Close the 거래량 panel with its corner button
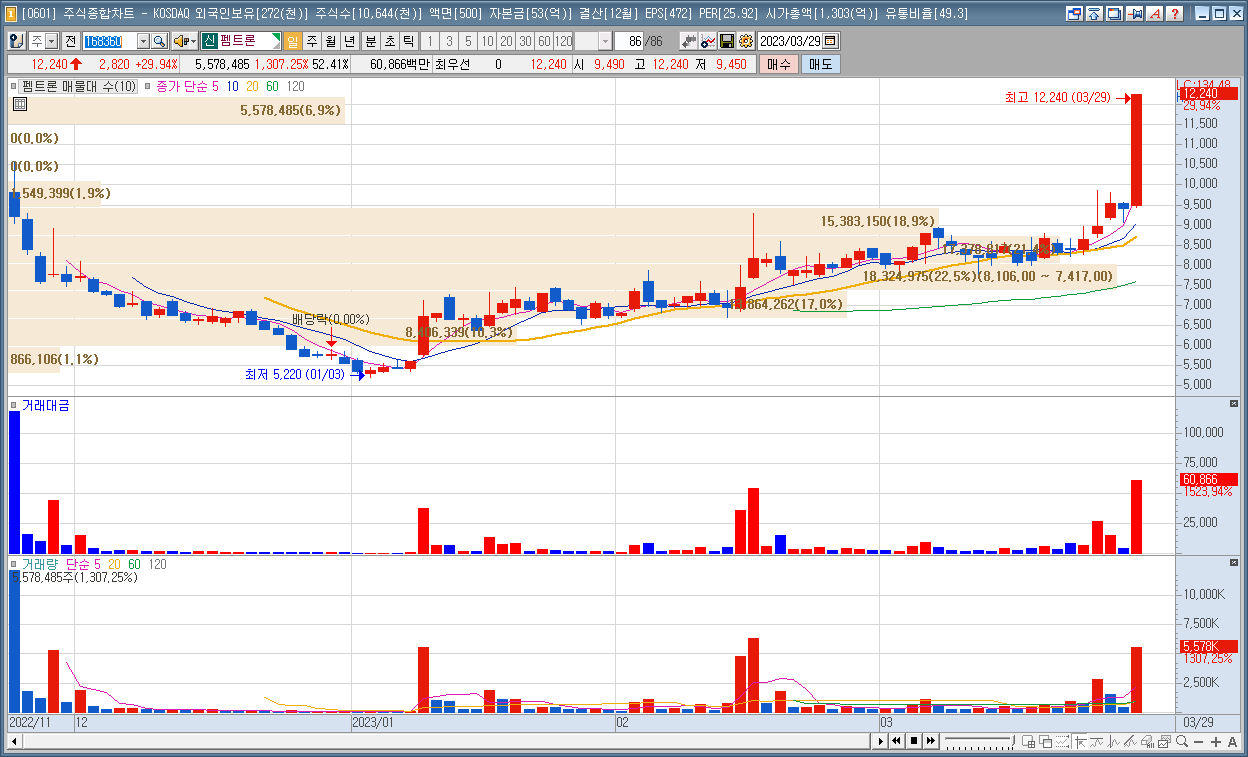This screenshot has width=1248, height=757. [x=1232, y=563]
